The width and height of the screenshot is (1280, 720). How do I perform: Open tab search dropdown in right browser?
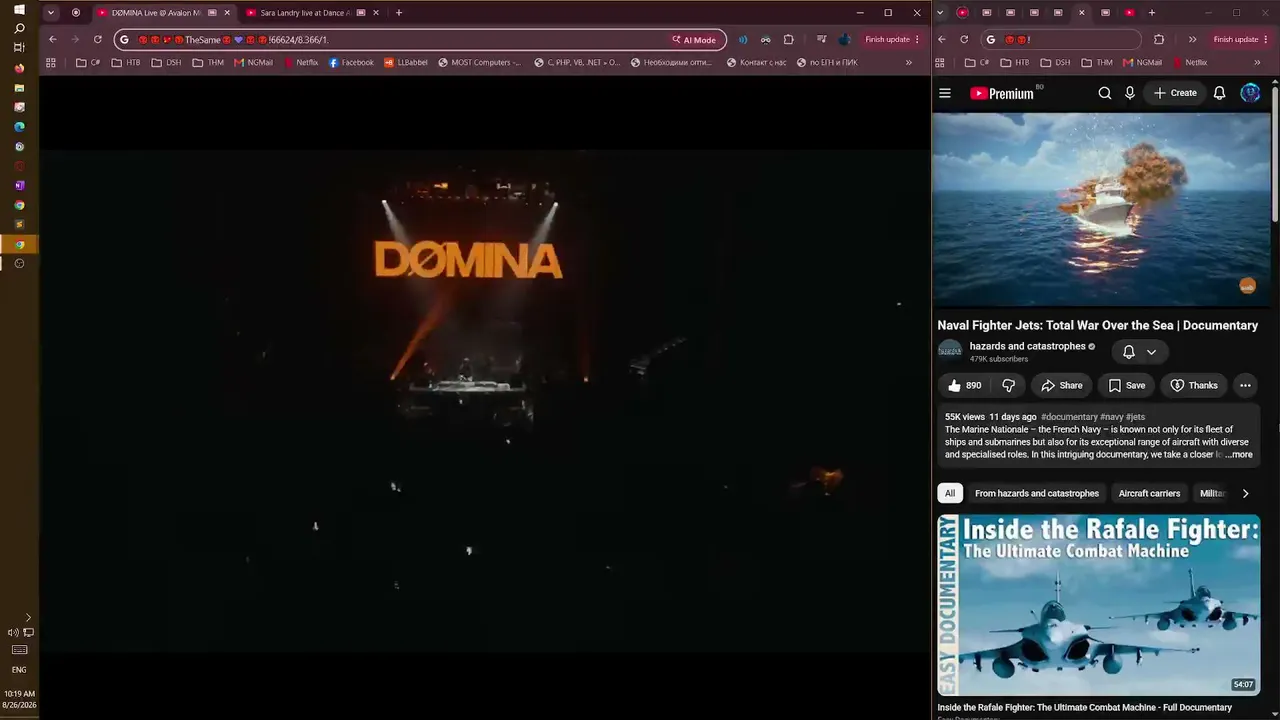point(940,13)
